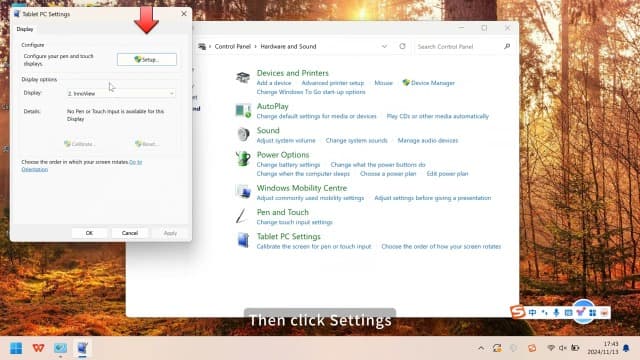Click the AutoPlay icon
640x360 pixels.
[x=243, y=110]
